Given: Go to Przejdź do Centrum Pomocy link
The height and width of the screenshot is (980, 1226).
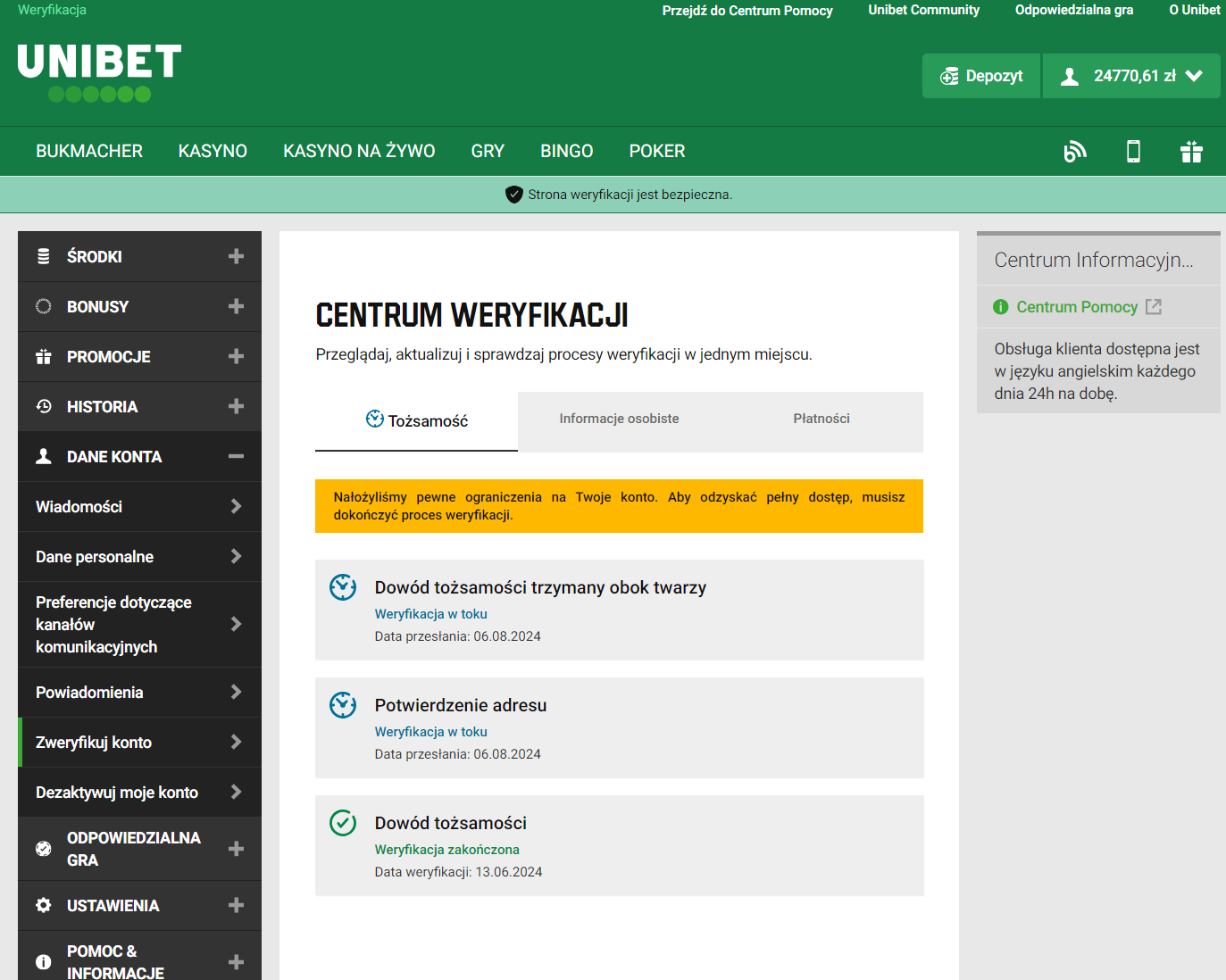Looking at the screenshot, I should [747, 11].
